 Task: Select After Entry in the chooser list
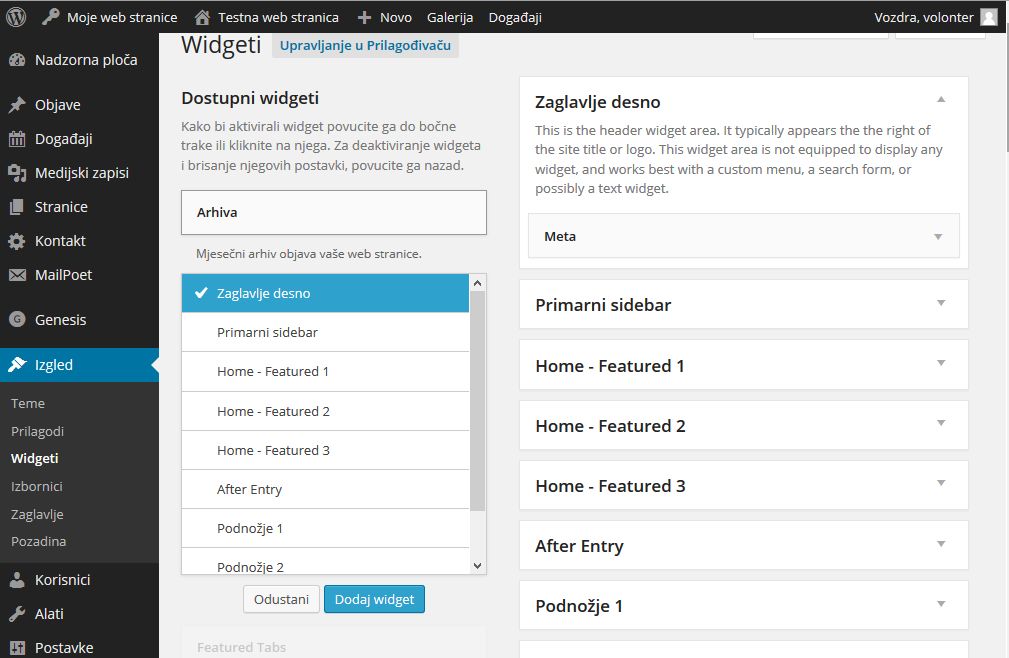(x=326, y=489)
